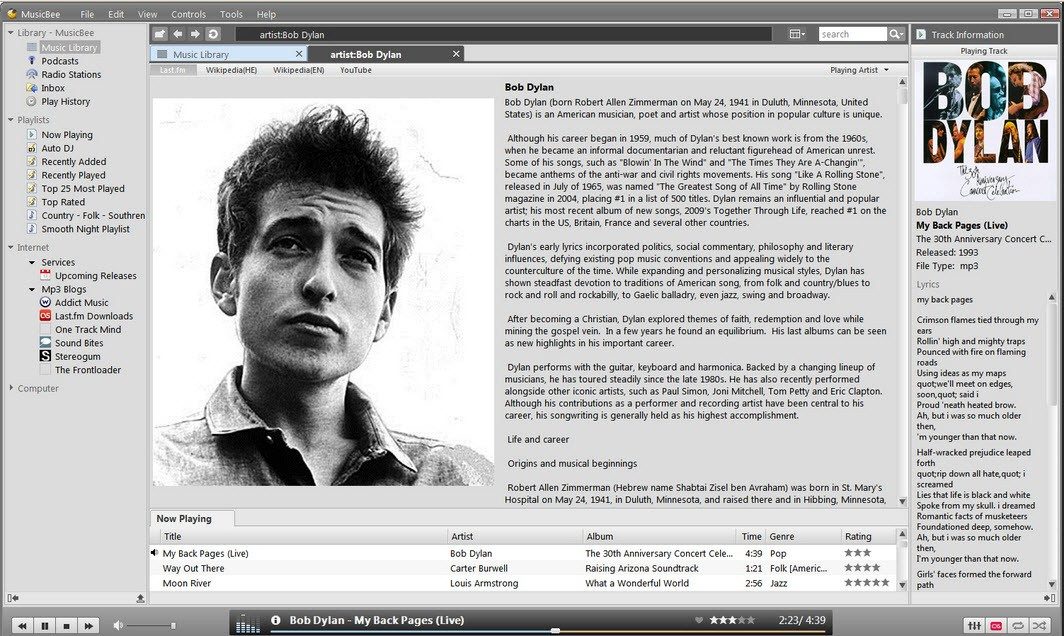This screenshot has height=636, width=1064.
Task: Expand the Computer section
Action: (11, 388)
